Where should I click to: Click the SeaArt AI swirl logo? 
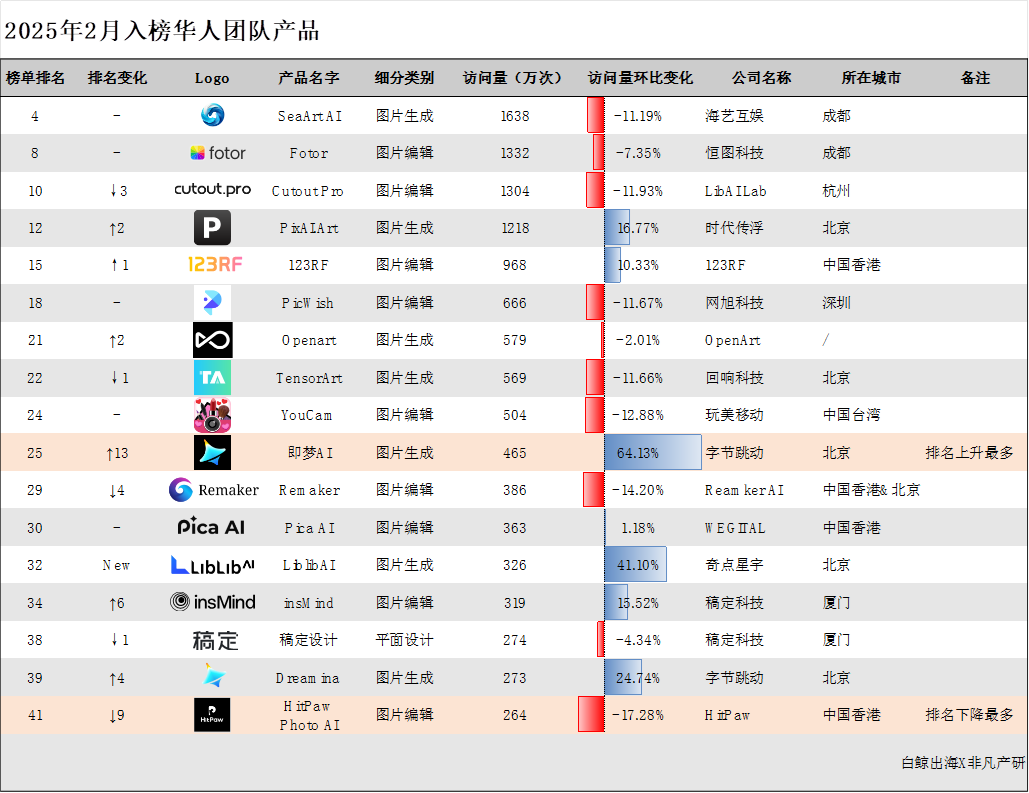coord(212,116)
